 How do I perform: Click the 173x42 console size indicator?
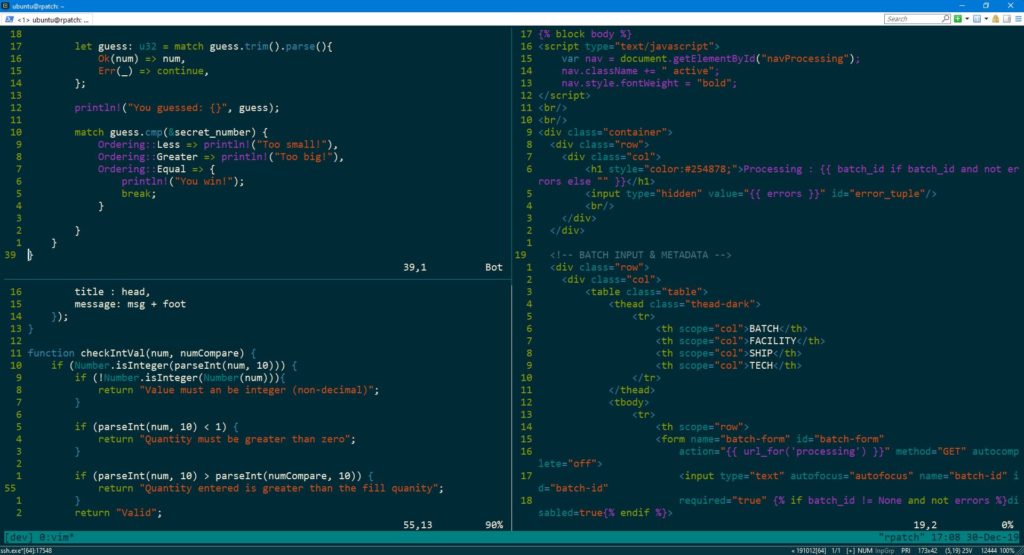click(933, 550)
